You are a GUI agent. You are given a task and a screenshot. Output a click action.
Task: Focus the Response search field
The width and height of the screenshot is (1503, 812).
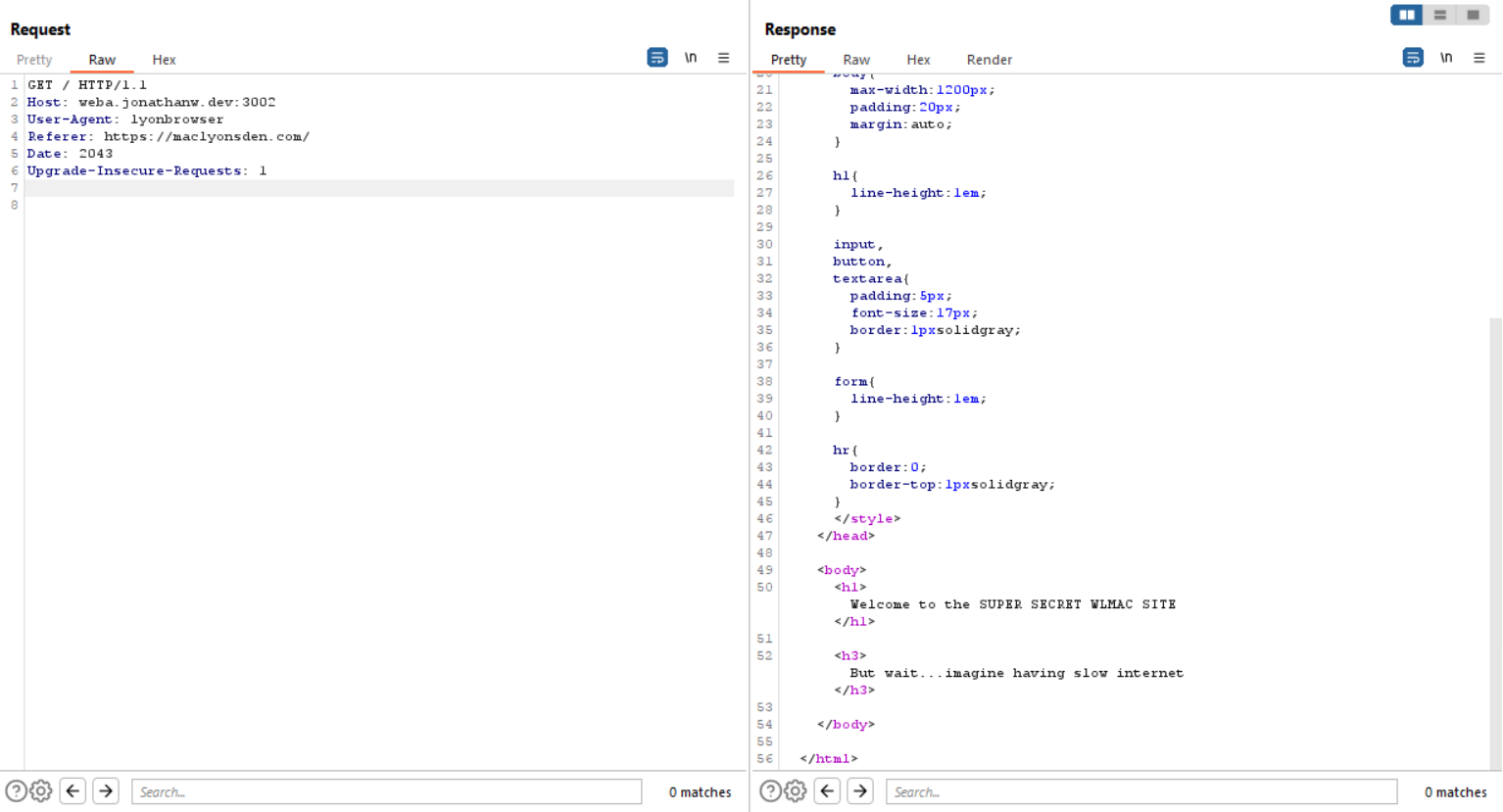1141,791
